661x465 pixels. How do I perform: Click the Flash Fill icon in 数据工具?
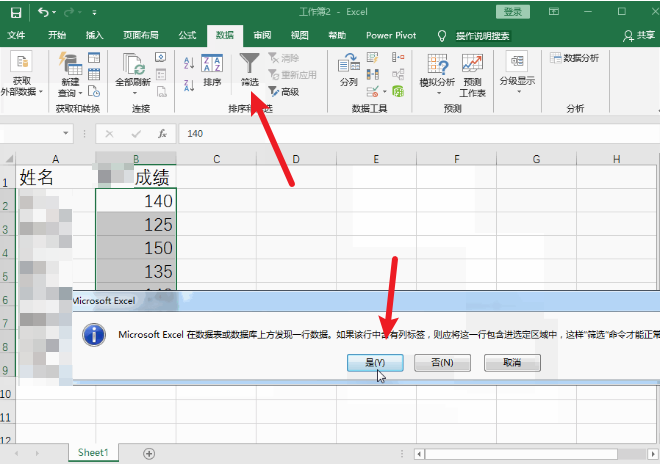click(372, 57)
